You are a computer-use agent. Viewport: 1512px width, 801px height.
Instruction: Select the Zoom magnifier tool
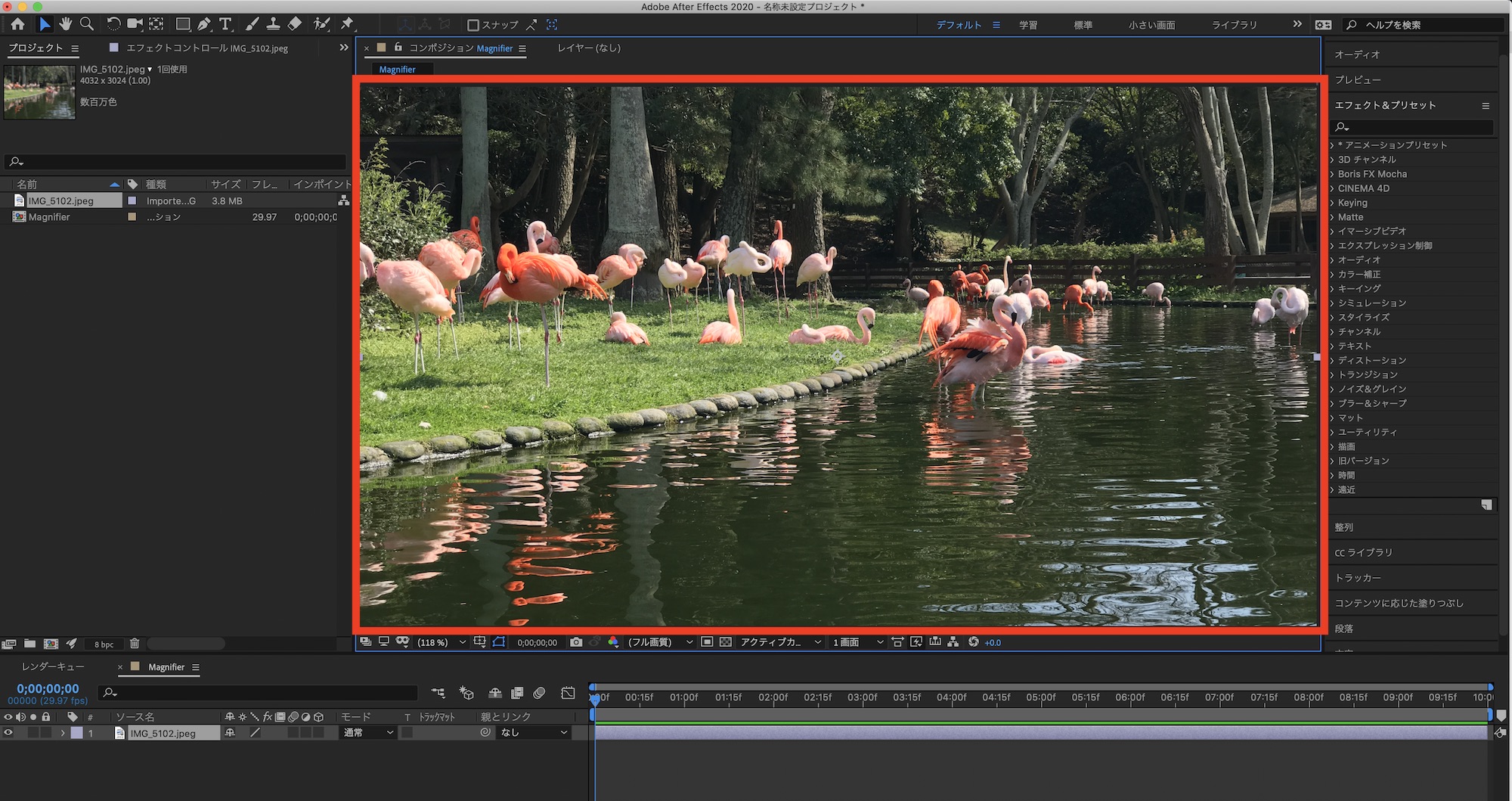coord(87,24)
